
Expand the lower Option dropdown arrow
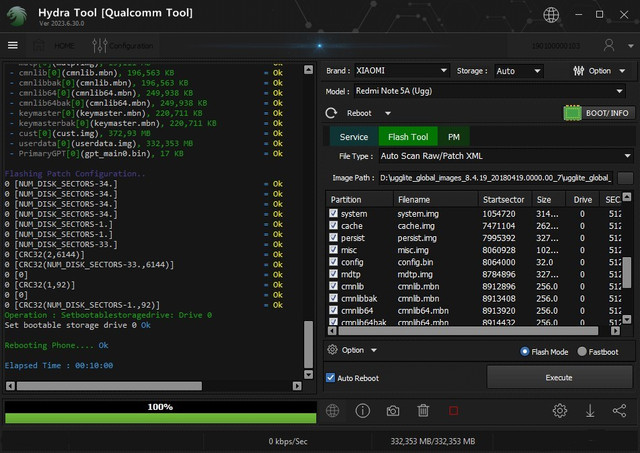tap(373, 350)
